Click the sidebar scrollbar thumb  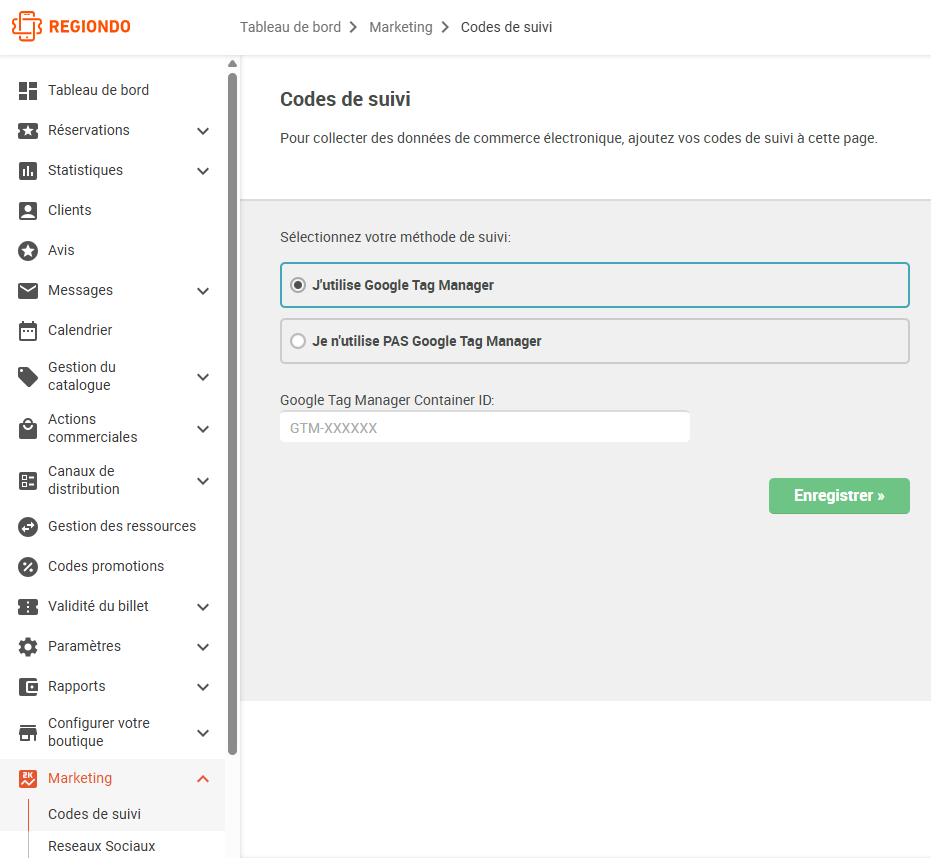click(x=232, y=414)
